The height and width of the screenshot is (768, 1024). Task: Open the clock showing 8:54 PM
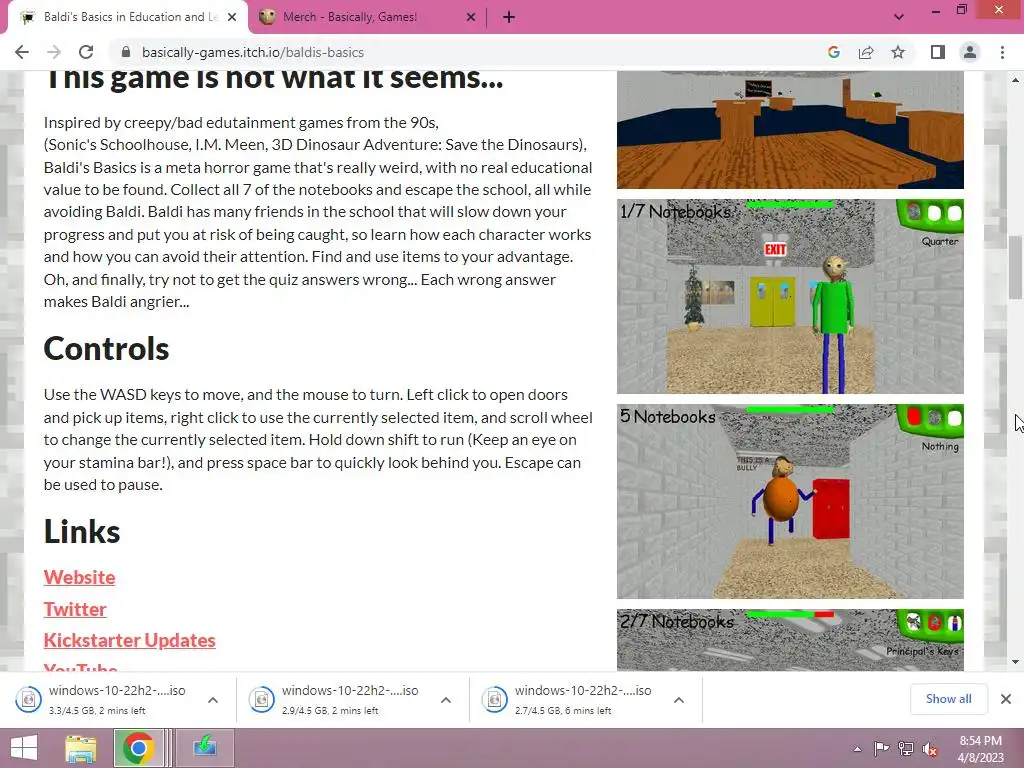pos(980,749)
